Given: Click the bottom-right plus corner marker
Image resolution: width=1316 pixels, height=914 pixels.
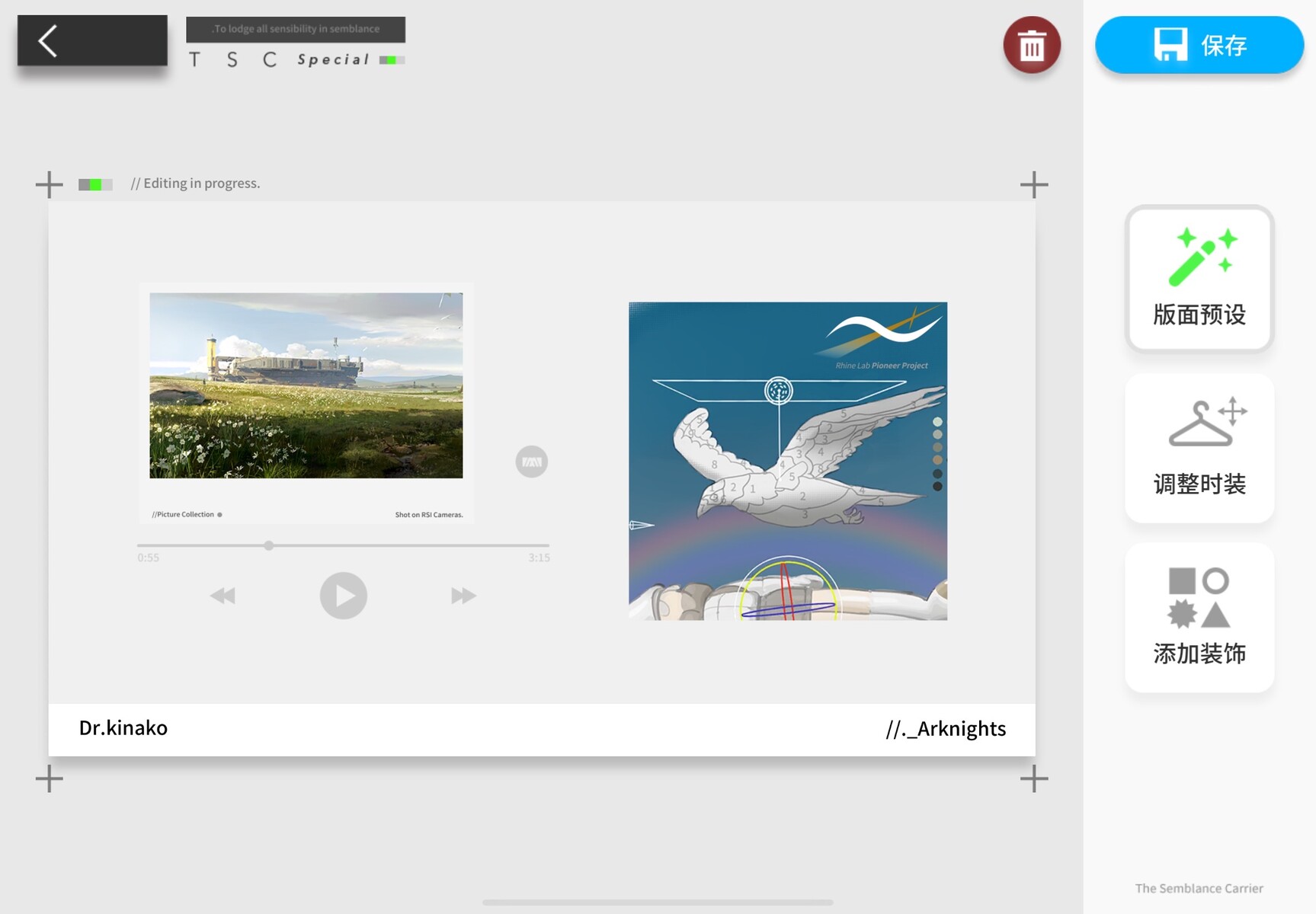Looking at the screenshot, I should pyautogui.click(x=1033, y=778).
